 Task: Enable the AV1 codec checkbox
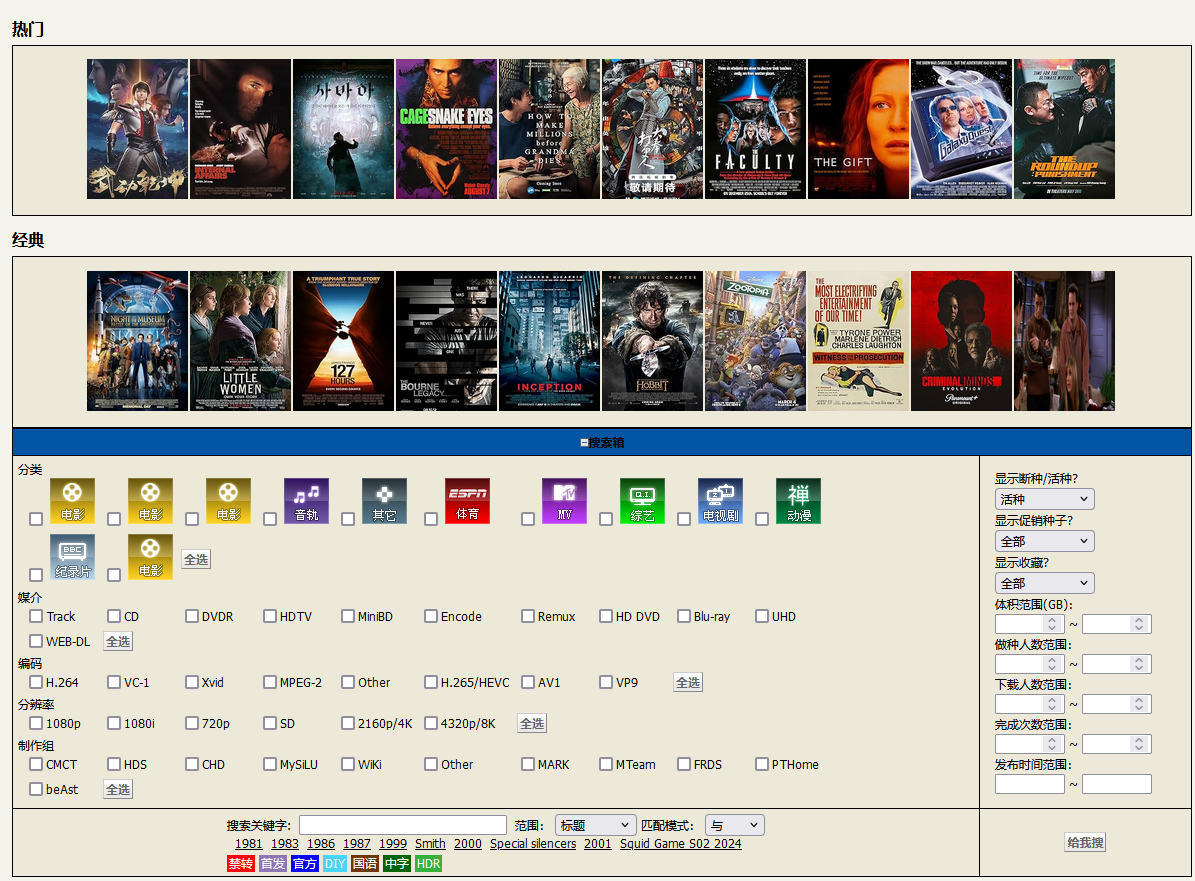tap(527, 682)
